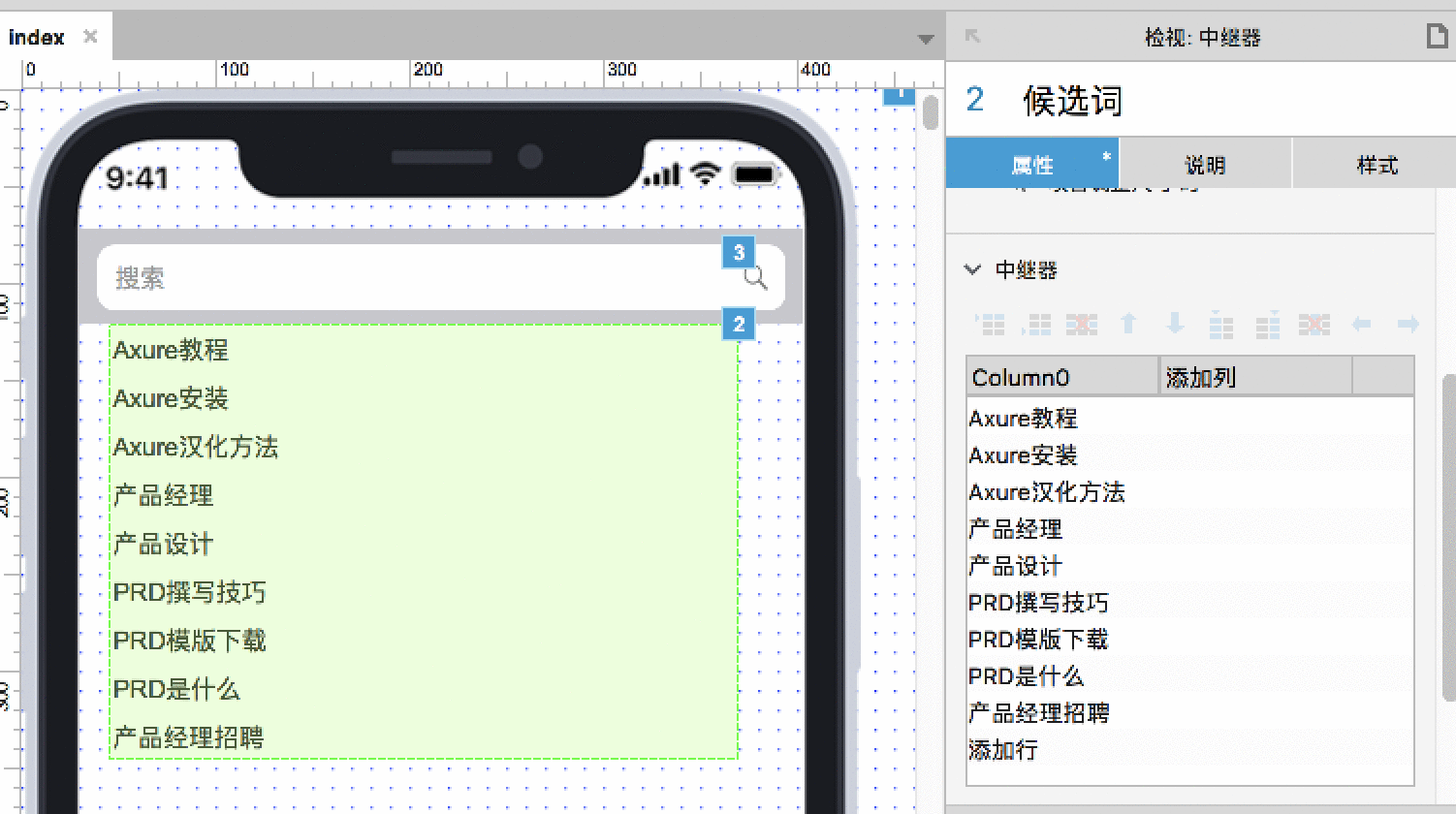The height and width of the screenshot is (814, 1456).
Task: Click the magnifier icon in search bar
Action: [756, 279]
